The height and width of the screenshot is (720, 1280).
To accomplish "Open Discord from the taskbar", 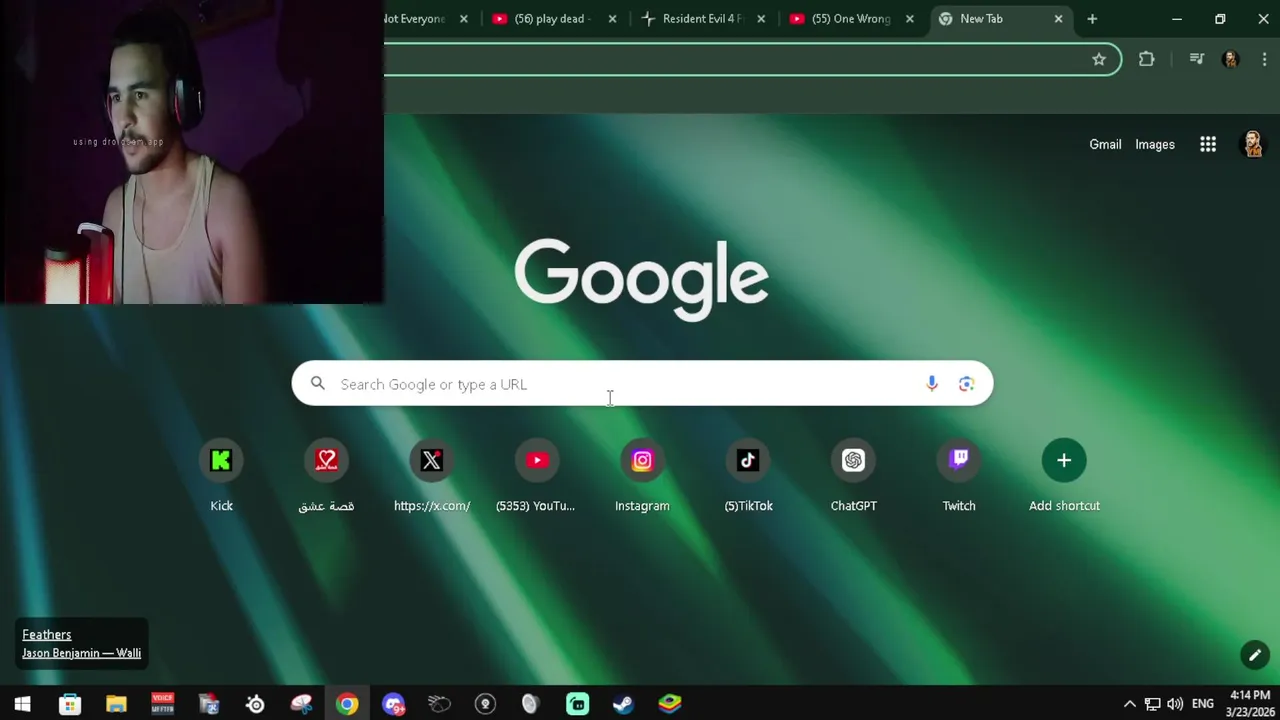I will [393, 704].
